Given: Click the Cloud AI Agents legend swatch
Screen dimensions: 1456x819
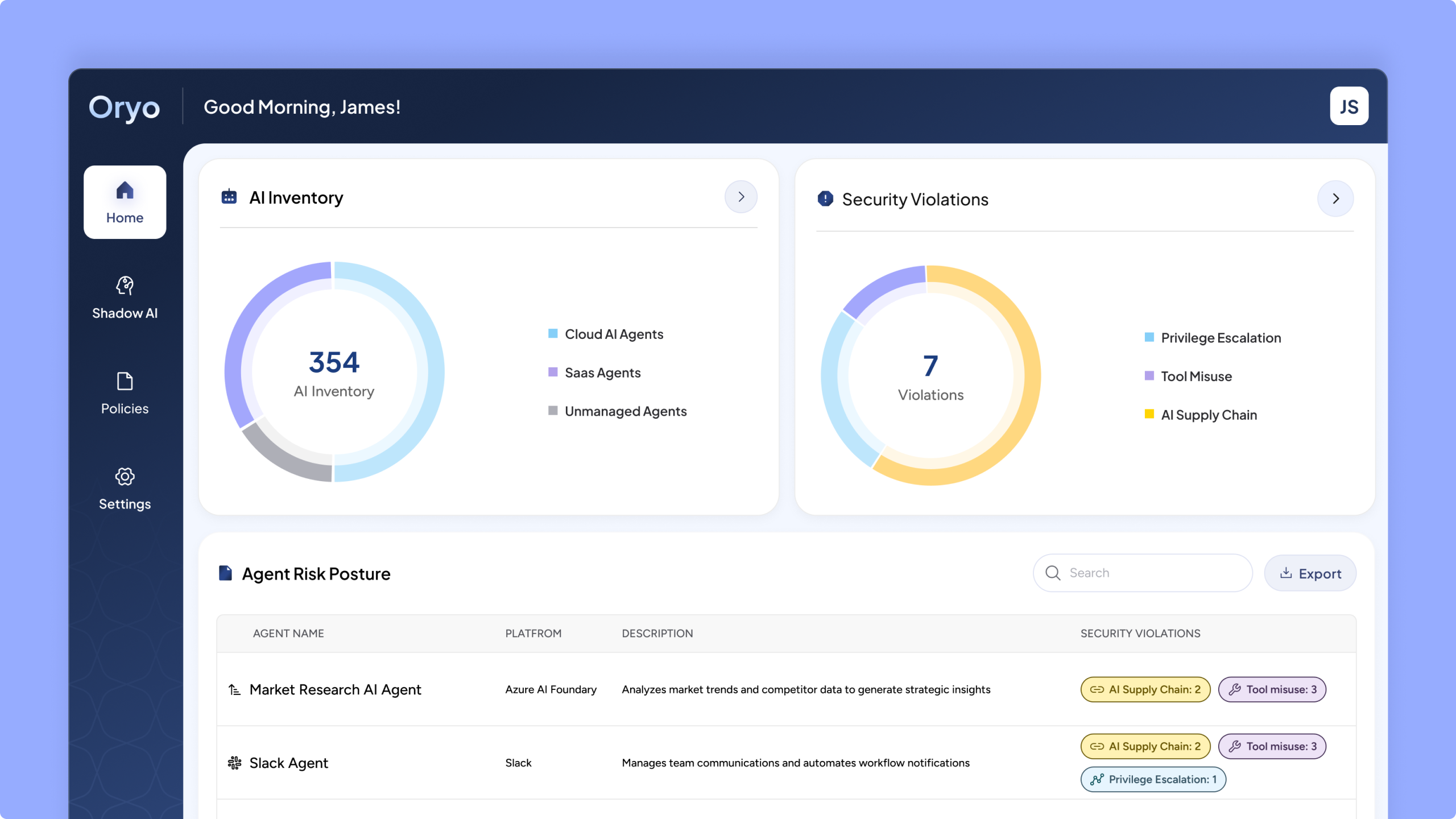Looking at the screenshot, I should tap(553, 333).
